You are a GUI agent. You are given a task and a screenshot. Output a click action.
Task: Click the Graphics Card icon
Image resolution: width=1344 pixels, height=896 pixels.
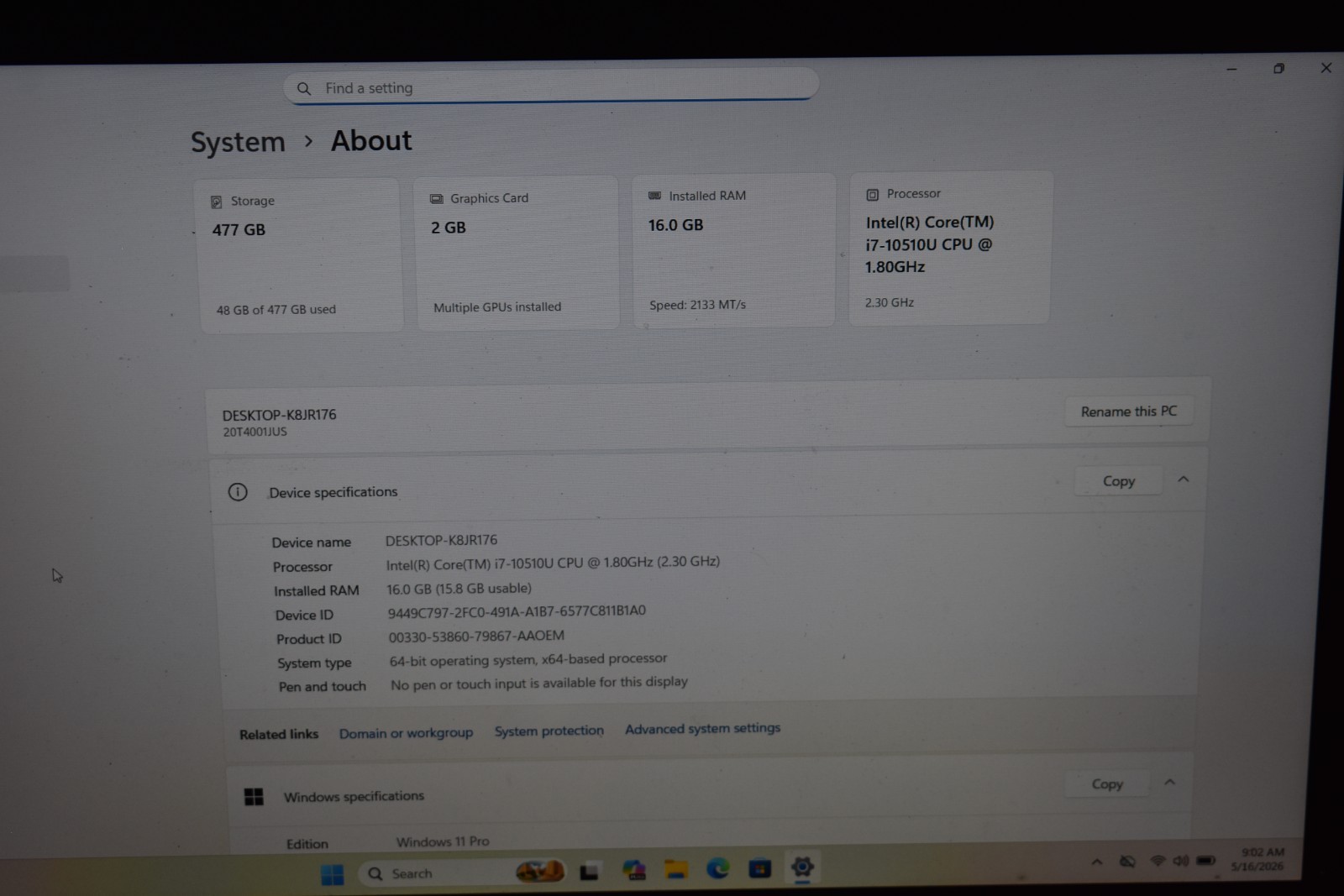click(436, 199)
